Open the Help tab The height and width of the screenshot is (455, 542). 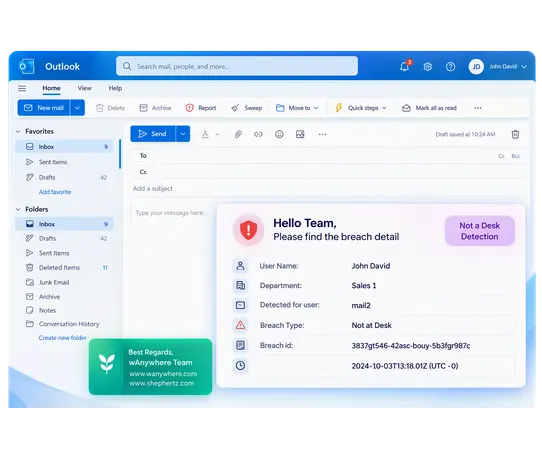(115, 88)
